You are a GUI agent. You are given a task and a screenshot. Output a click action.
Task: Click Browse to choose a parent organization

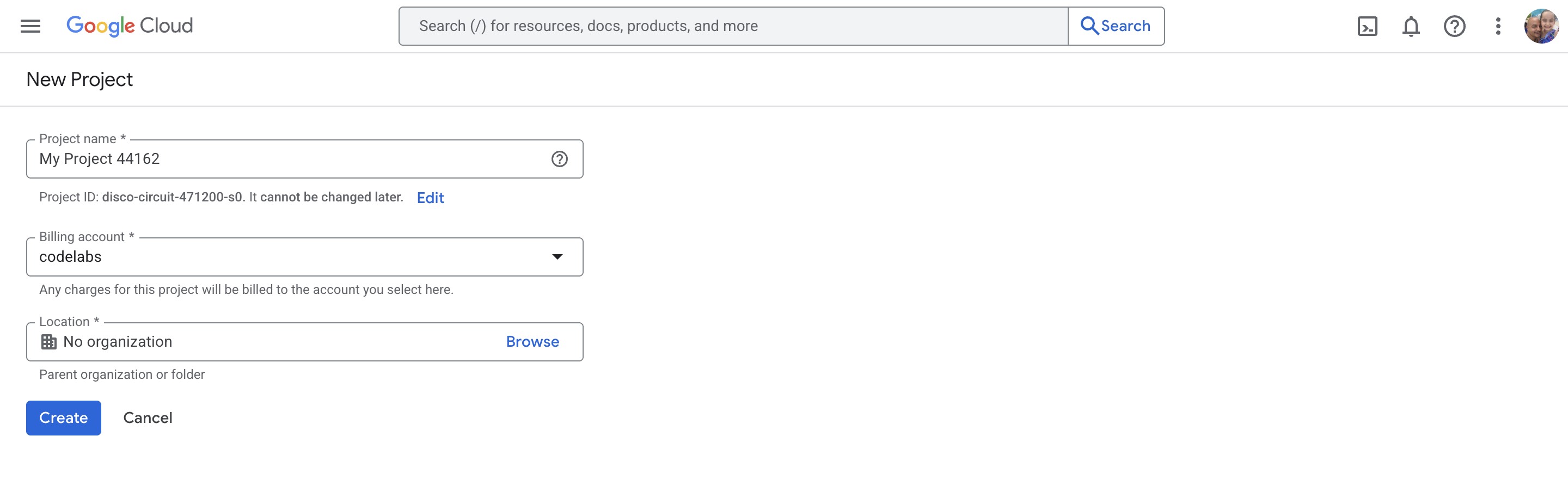pyautogui.click(x=532, y=341)
